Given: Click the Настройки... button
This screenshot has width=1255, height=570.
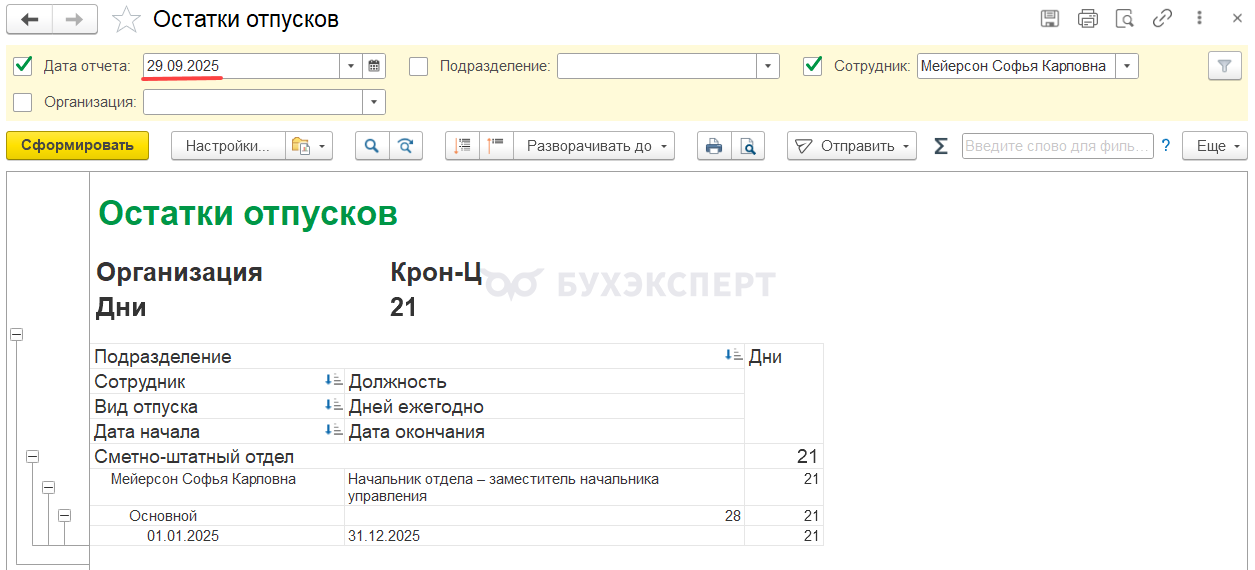Looking at the screenshot, I should (228, 146).
